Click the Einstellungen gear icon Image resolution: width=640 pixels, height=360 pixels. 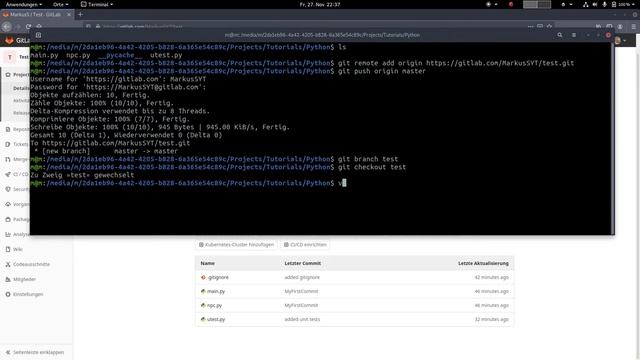click(8, 294)
